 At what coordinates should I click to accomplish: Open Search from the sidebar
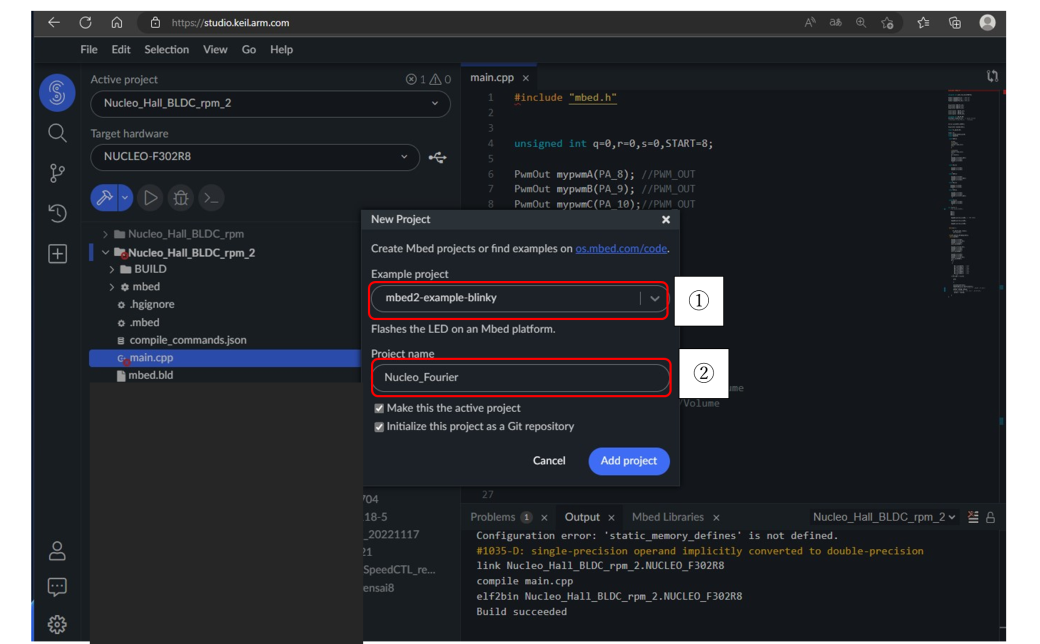(57, 131)
